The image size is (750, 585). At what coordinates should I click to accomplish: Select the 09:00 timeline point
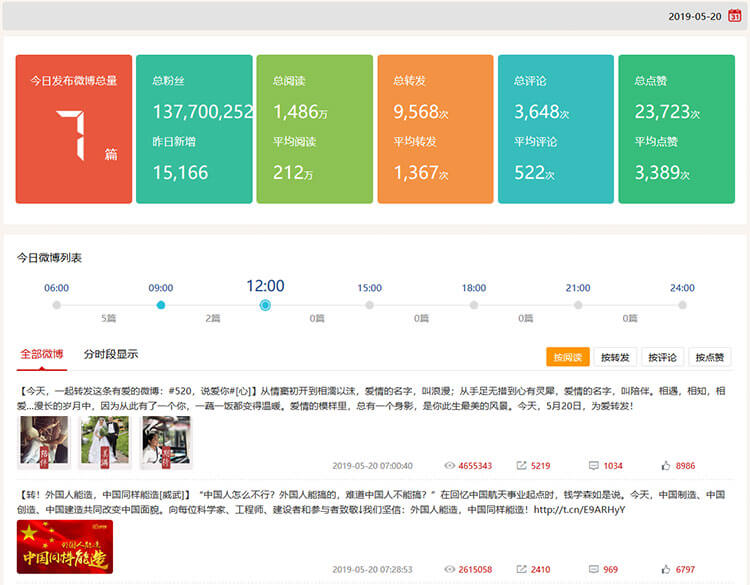[x=161, y=305]
